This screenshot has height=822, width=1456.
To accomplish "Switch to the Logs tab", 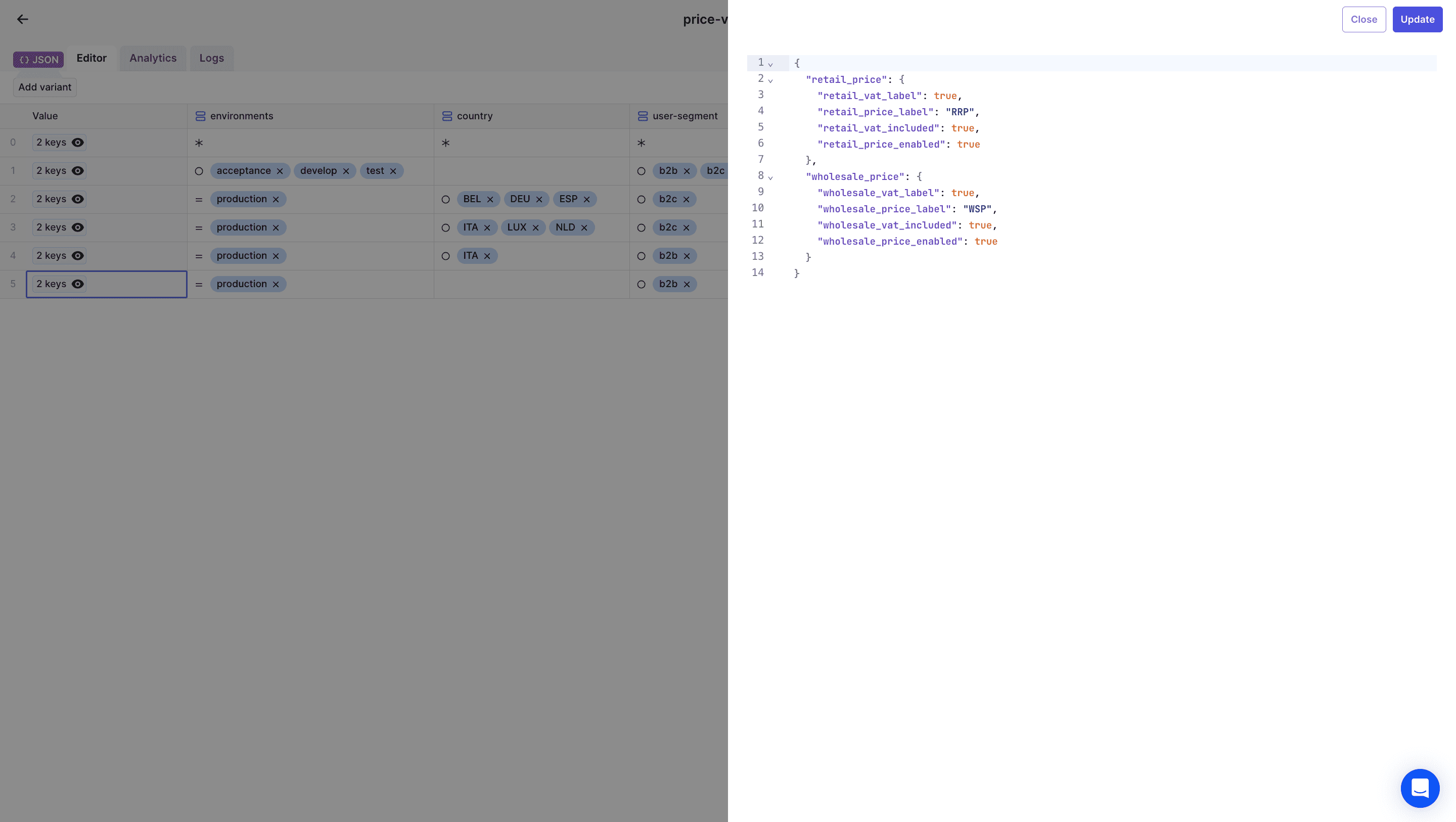I will pos(212,58).
